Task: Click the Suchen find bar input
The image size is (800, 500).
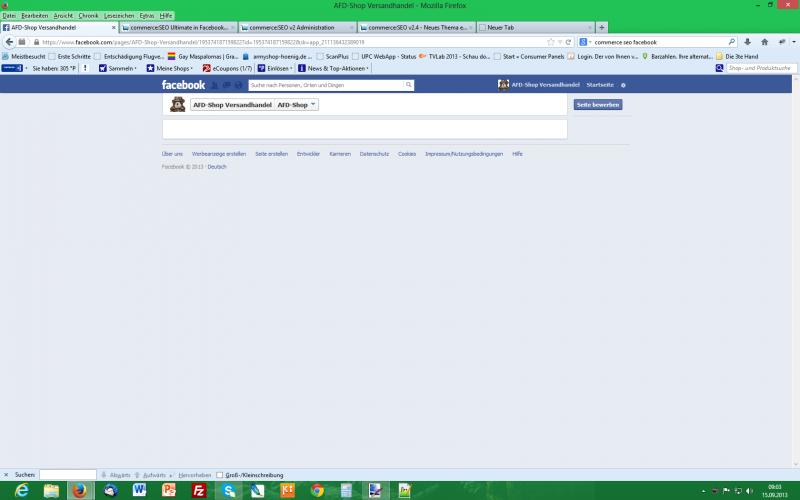Action: click(x=68, y=474)
